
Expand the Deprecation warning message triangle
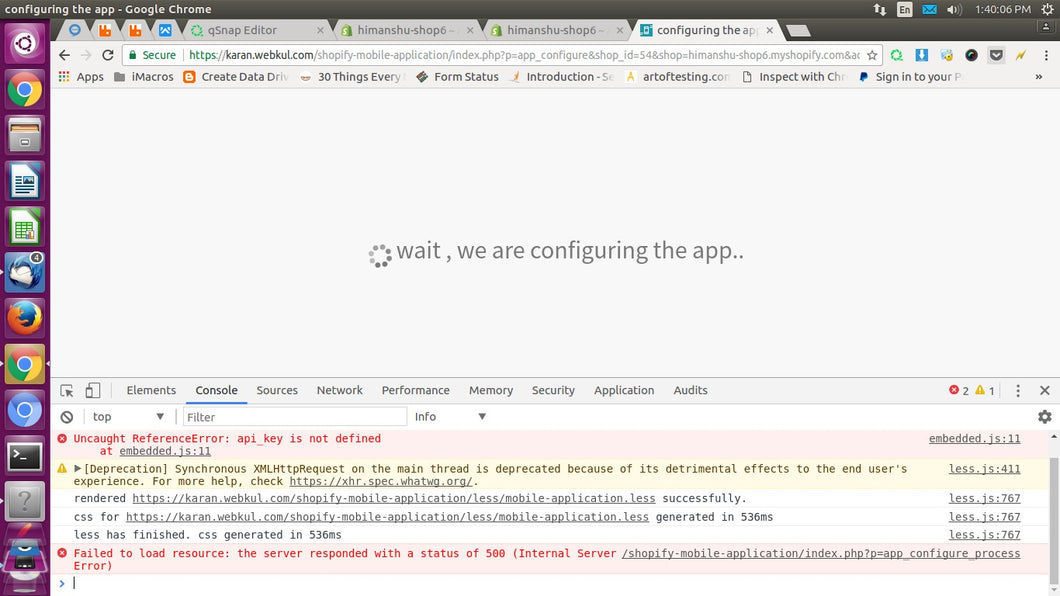point(78,468)
